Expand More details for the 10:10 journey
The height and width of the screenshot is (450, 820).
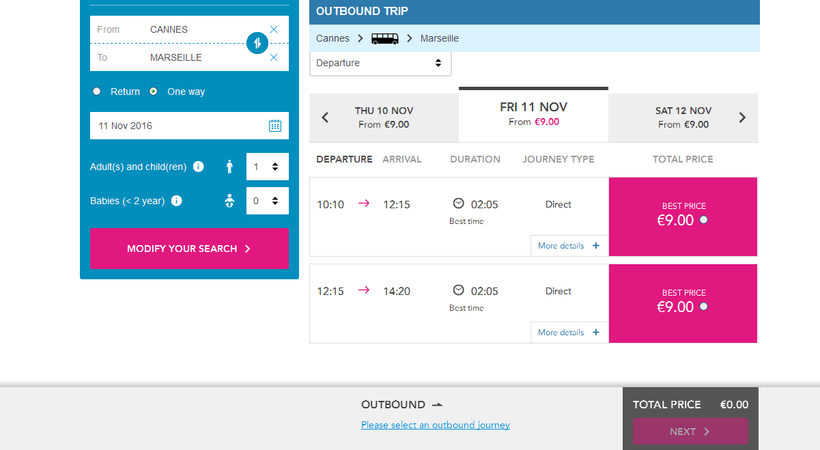568,246
